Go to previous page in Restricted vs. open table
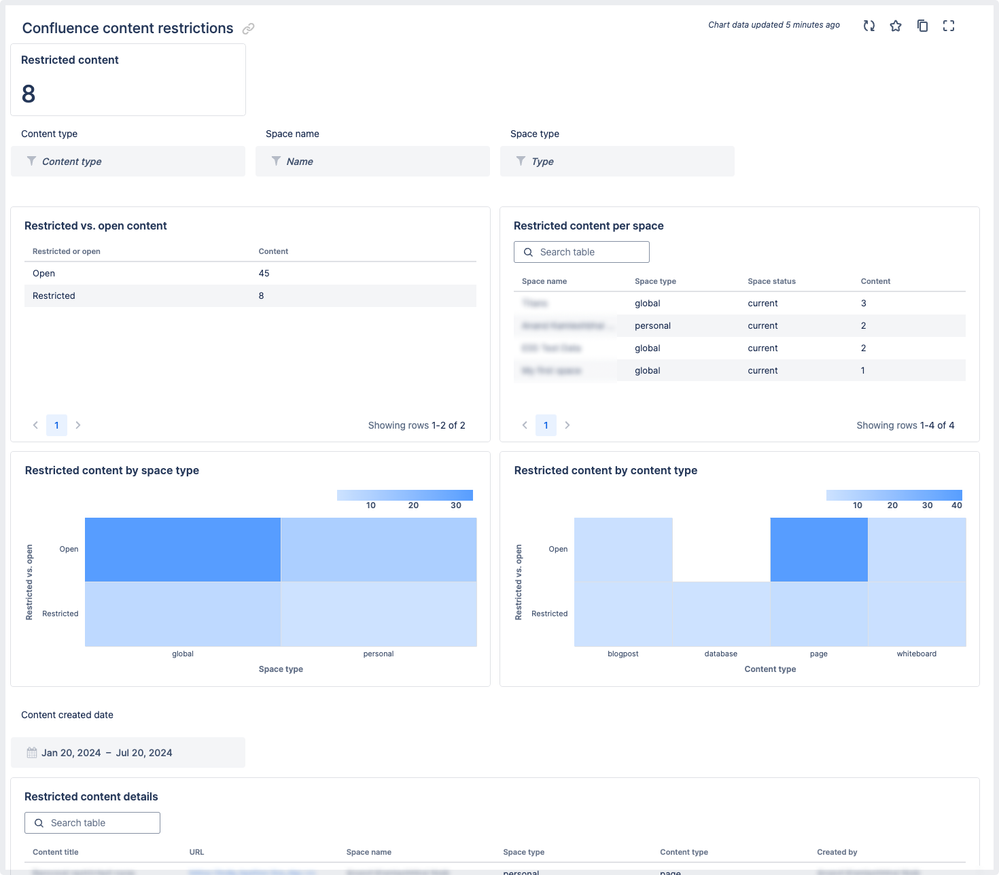Screen dimensions: 999x875 tap(36, 425)
